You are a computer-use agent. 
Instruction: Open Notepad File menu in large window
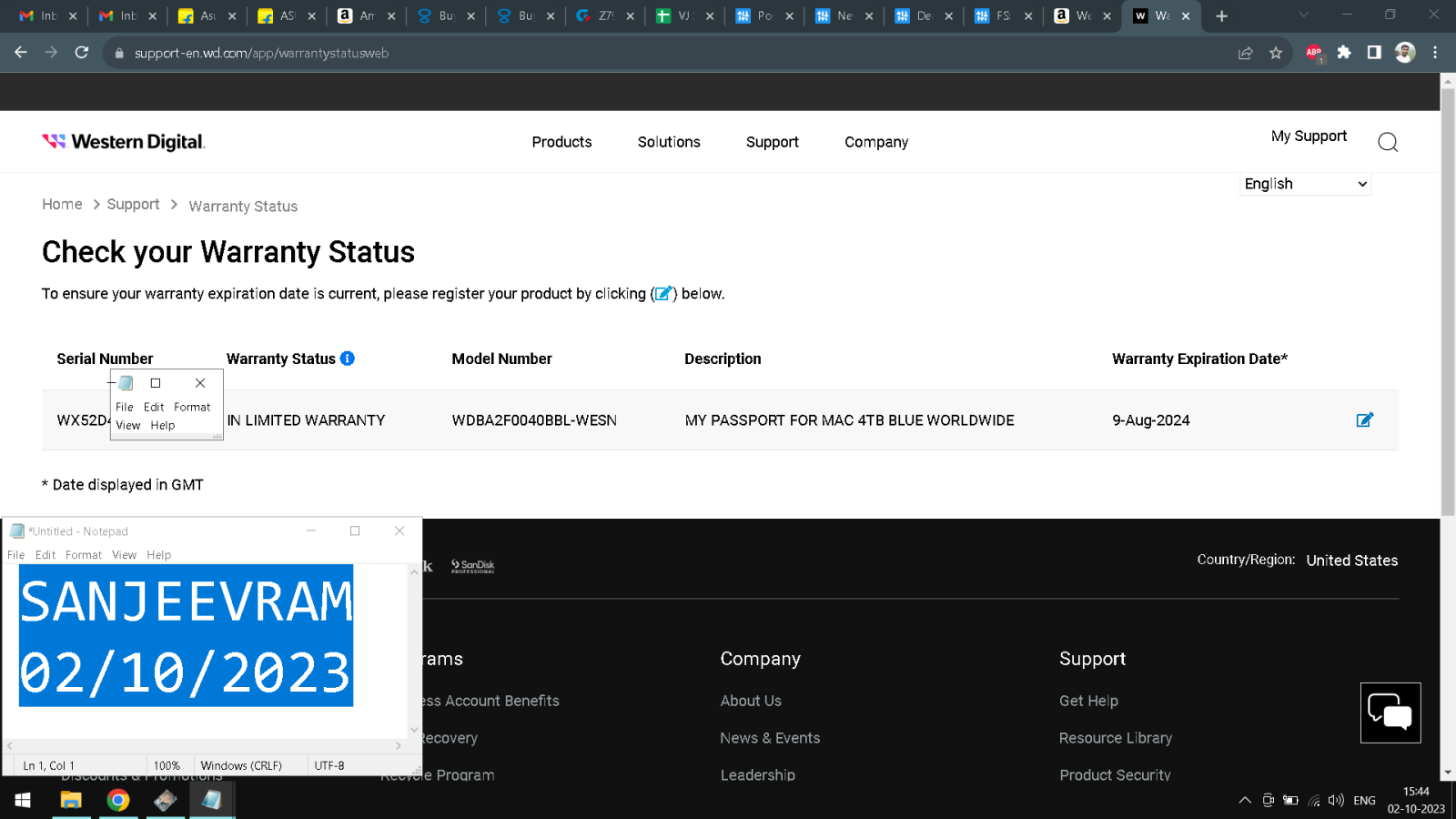point(16,554)
